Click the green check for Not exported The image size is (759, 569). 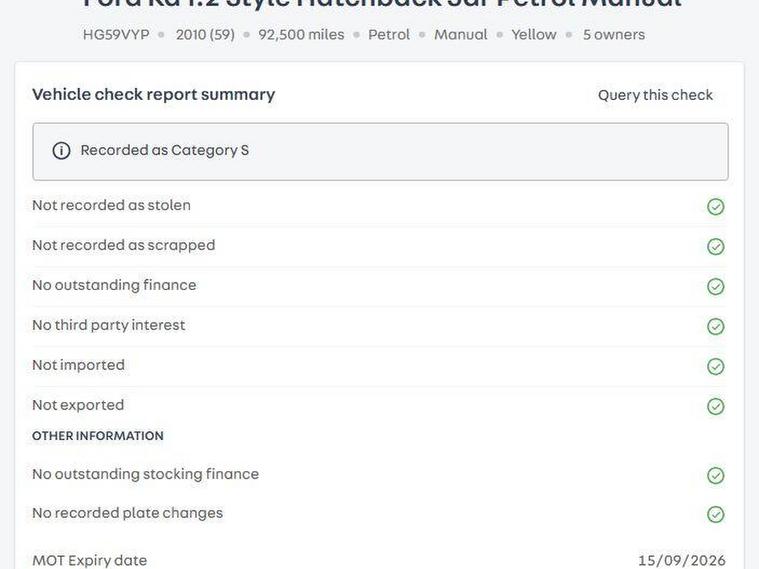click(x=715, y=407)
